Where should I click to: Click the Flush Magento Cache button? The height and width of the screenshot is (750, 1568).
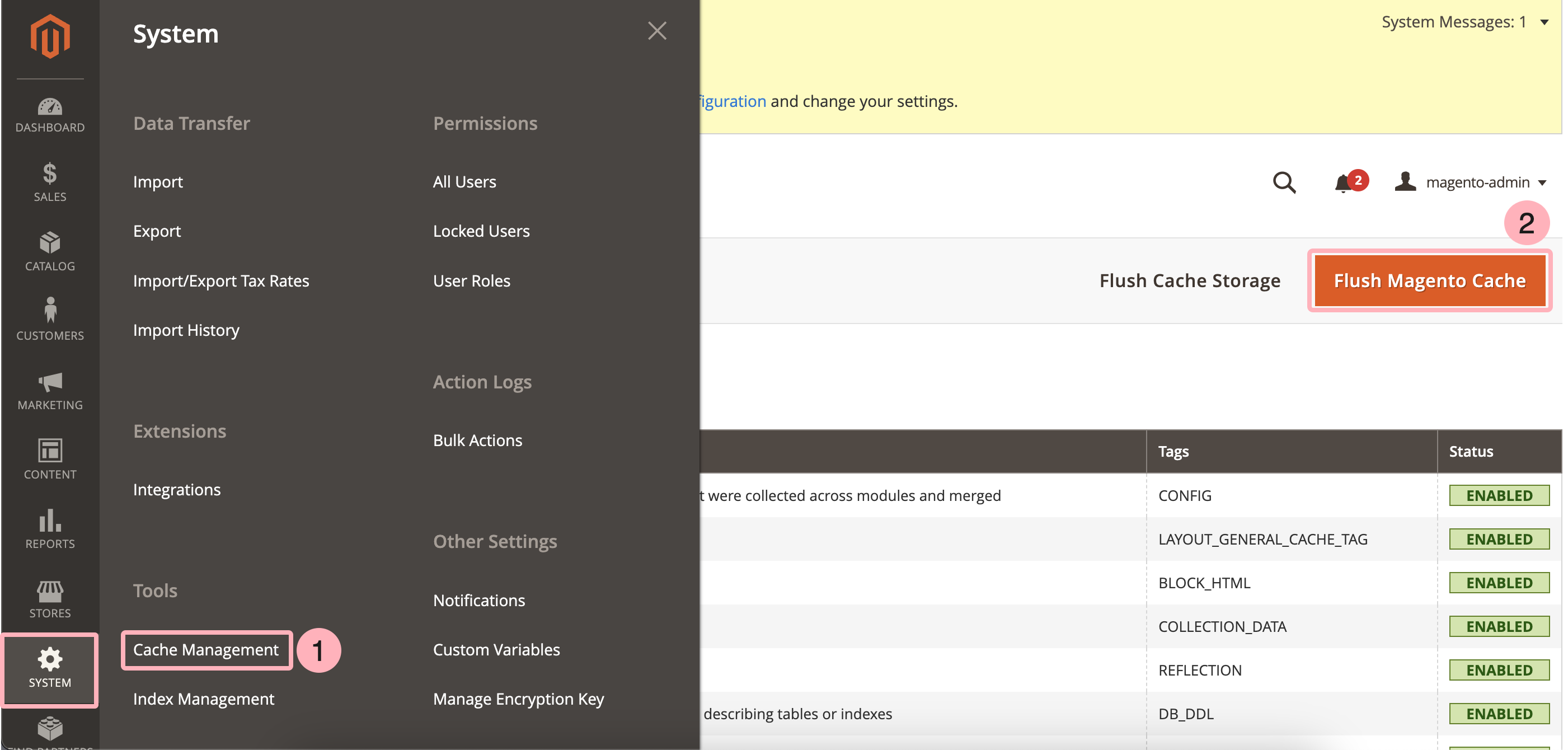tap(1429, 280)
